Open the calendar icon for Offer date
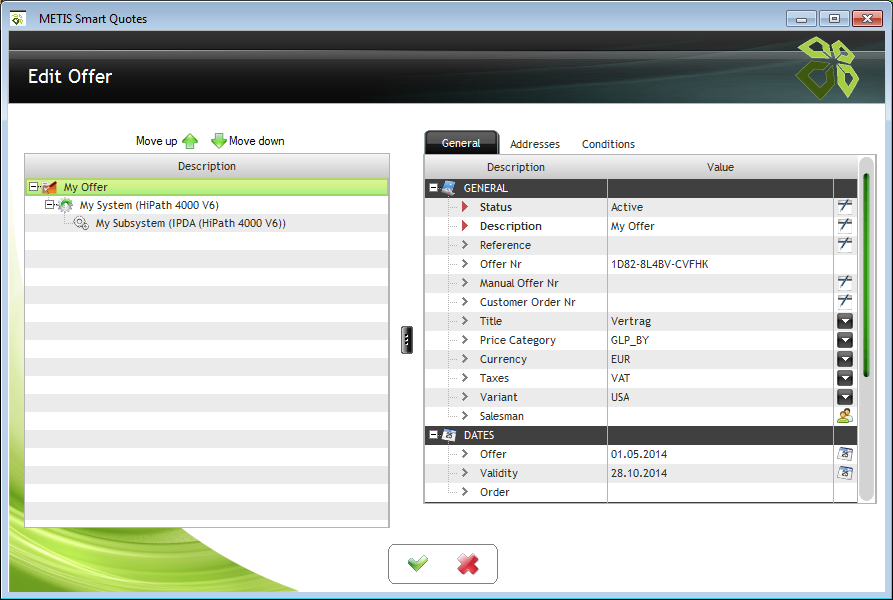Viewport: 893px width, 600px height. 845,454
